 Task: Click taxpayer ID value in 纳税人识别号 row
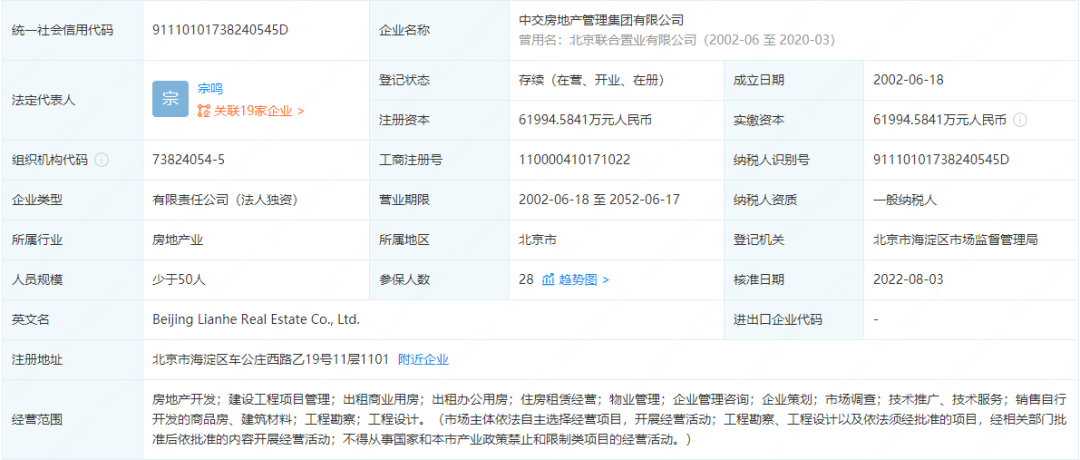click(x=941, y=160)
